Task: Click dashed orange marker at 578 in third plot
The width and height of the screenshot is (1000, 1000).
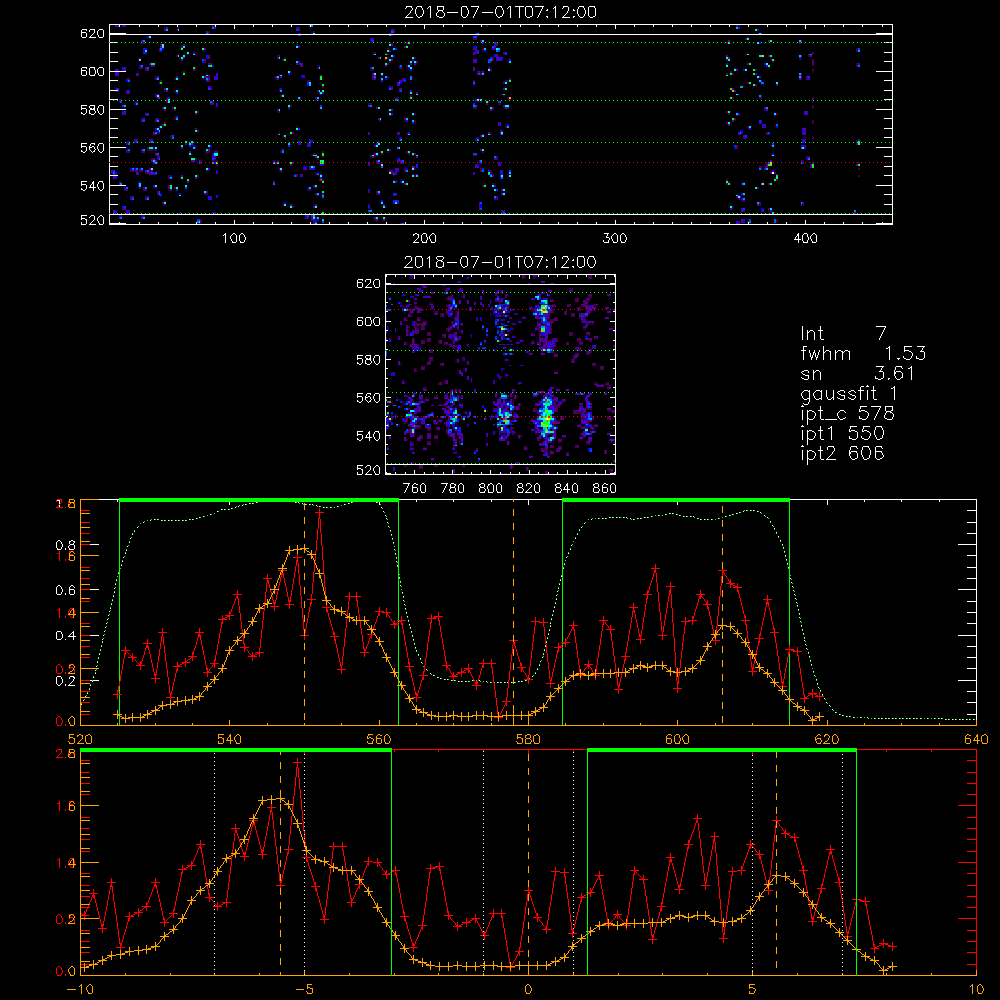Action: point(513,612)
